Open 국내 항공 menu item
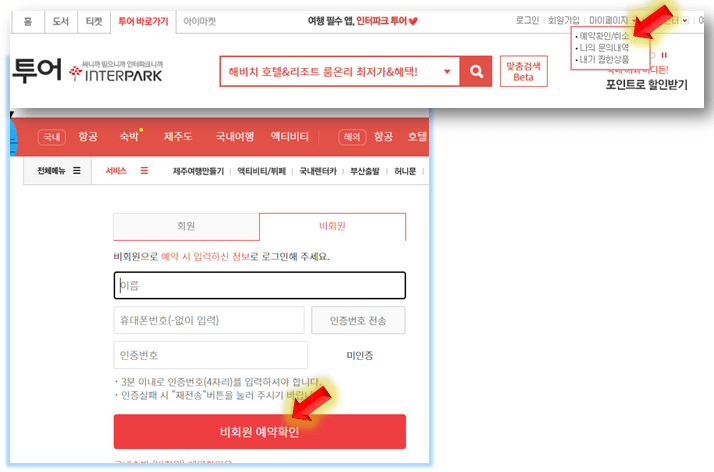This screenshot has width=714, height=472. pyautogui.click(x=88, y=137)
